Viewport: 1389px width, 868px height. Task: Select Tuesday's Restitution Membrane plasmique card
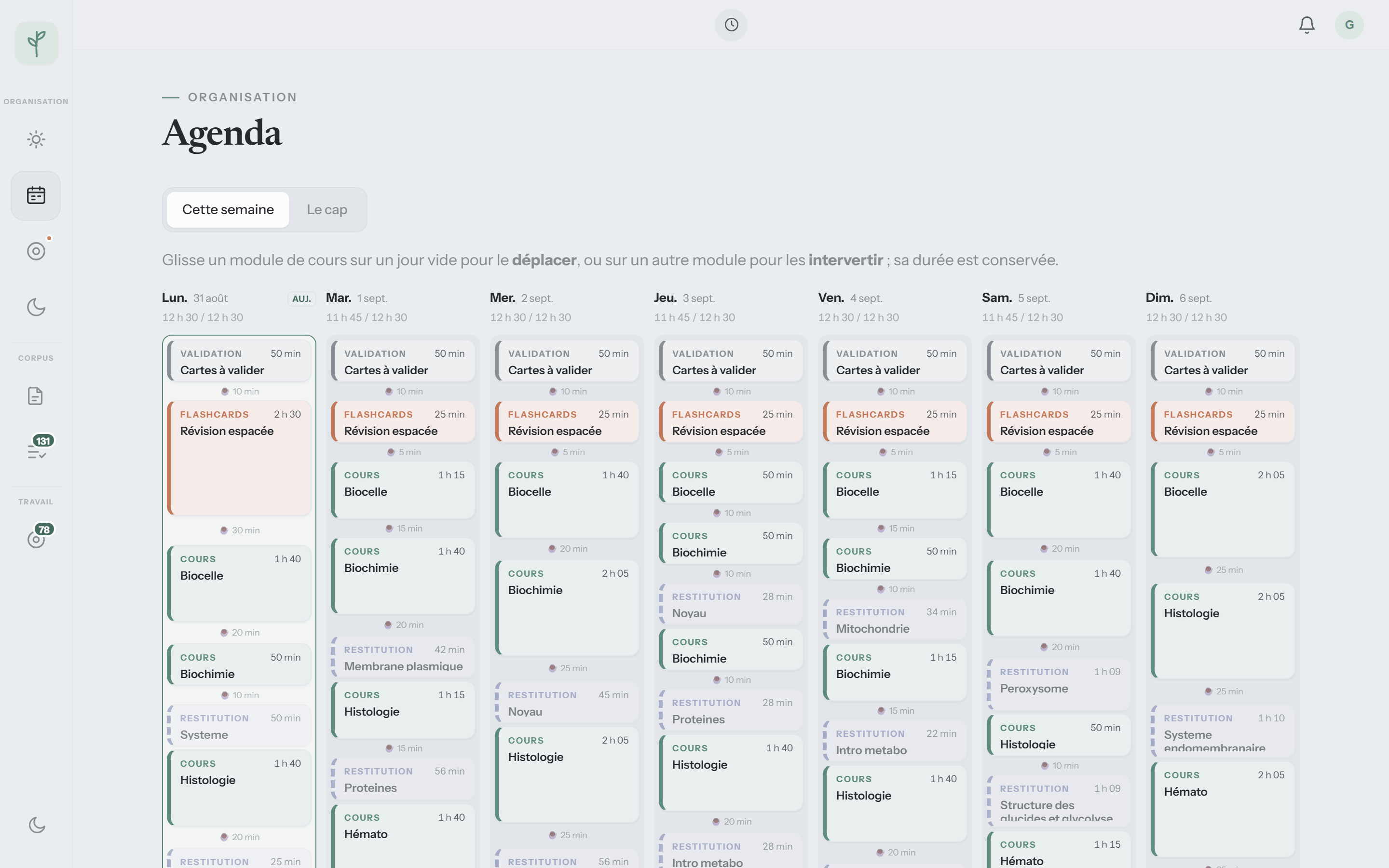(403, 657)
